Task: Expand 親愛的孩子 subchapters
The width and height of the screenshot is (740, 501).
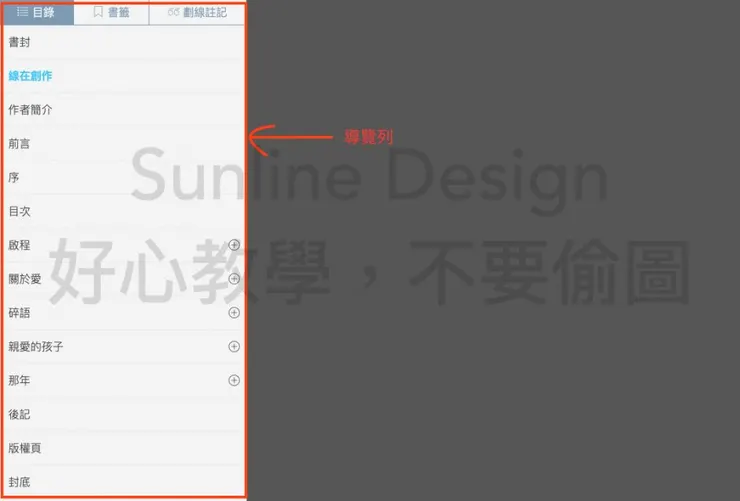Action: 234,347
